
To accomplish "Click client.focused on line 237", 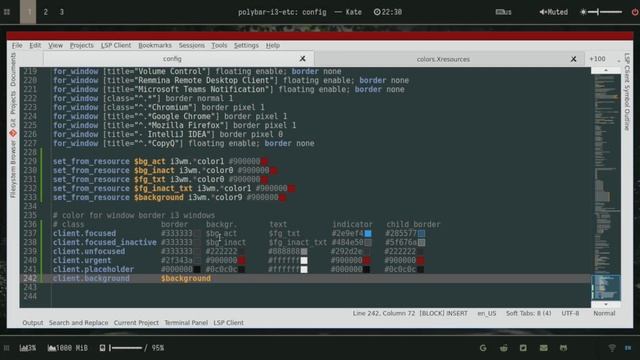I will click(x=84, y=233).
